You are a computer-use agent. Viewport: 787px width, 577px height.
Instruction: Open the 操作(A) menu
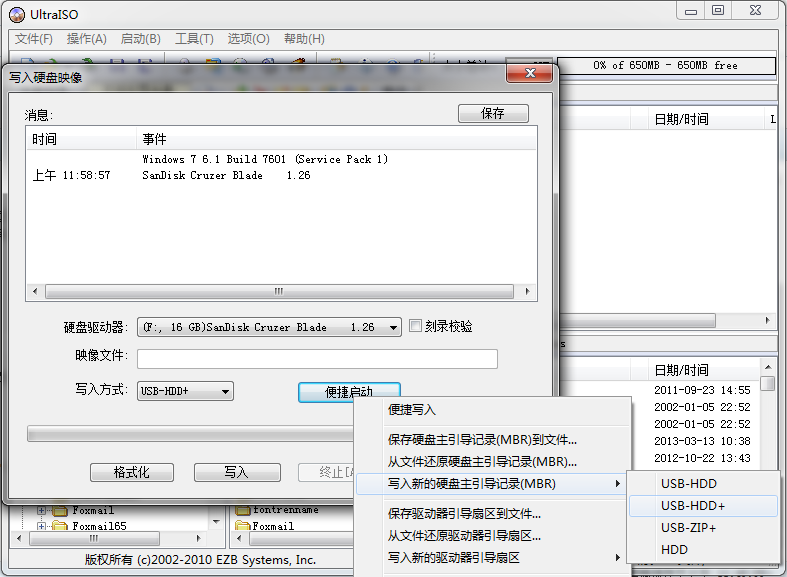86,39
